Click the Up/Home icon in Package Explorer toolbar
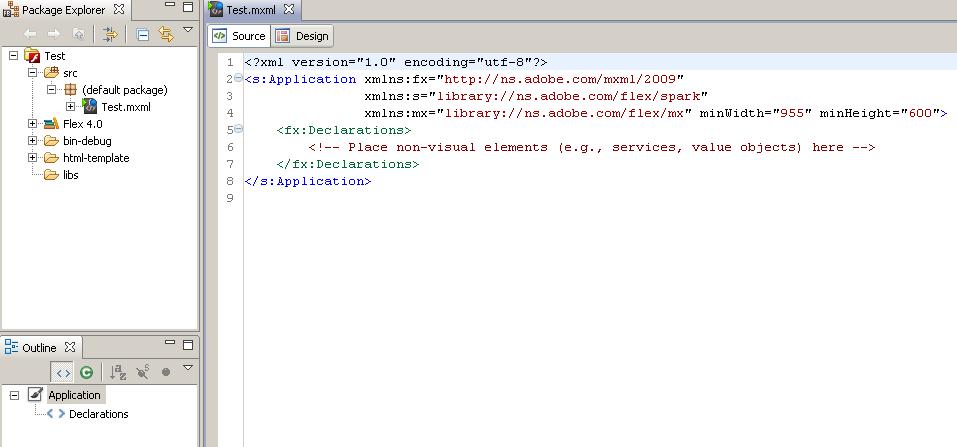957x447 pixels. (79, 34)
